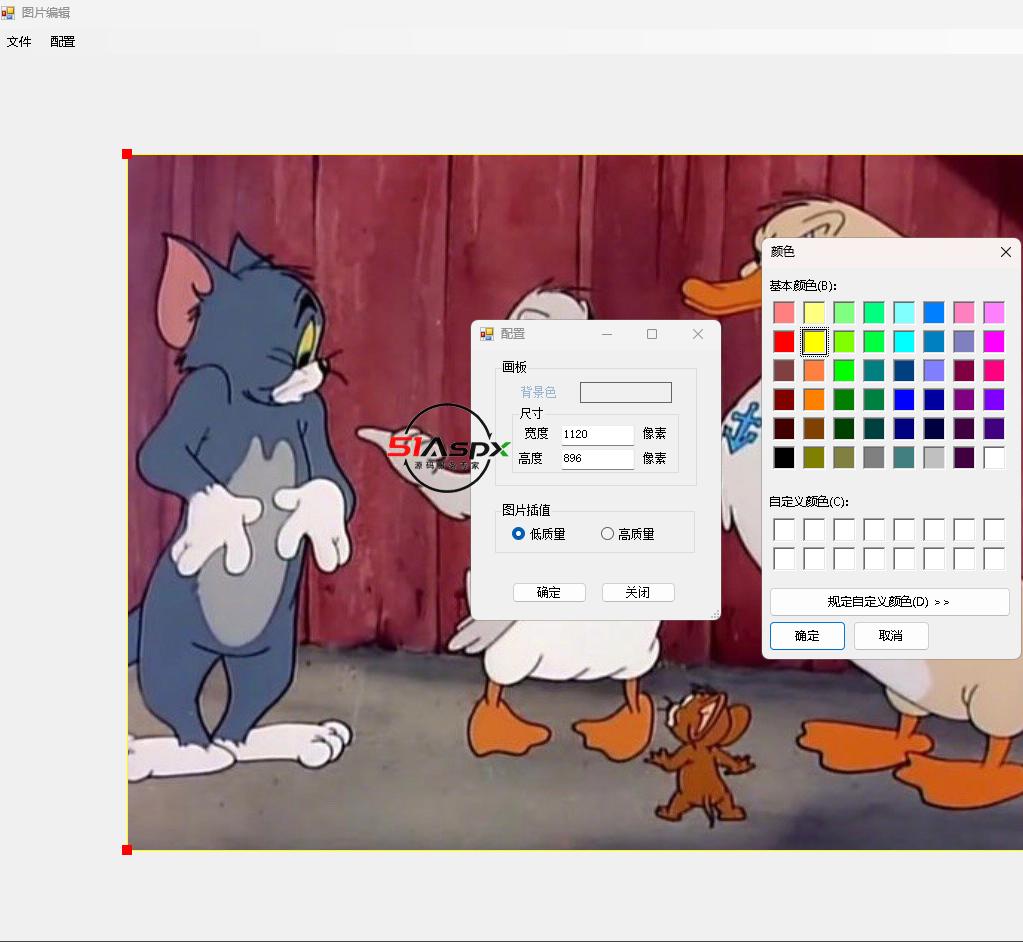1023x942 pixels.
Task: Click the Tom and Jerry canvas image
Action: pyautogui.click(x=575, y=502)
